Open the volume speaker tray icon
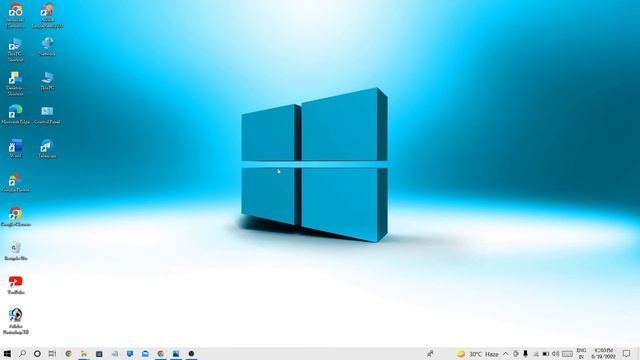The width and height of the screenshot is (640, 360). [555, 354]
